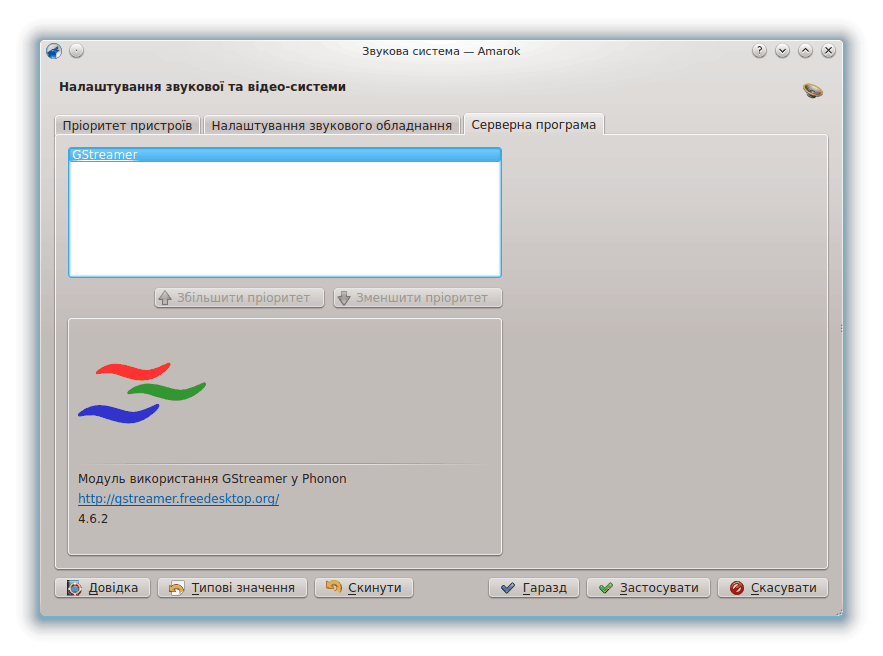The height and width of the screenshot is (656, 883).
Task: Click the window title Звукова система — Amarok
Action: click(x=441, y=51)
